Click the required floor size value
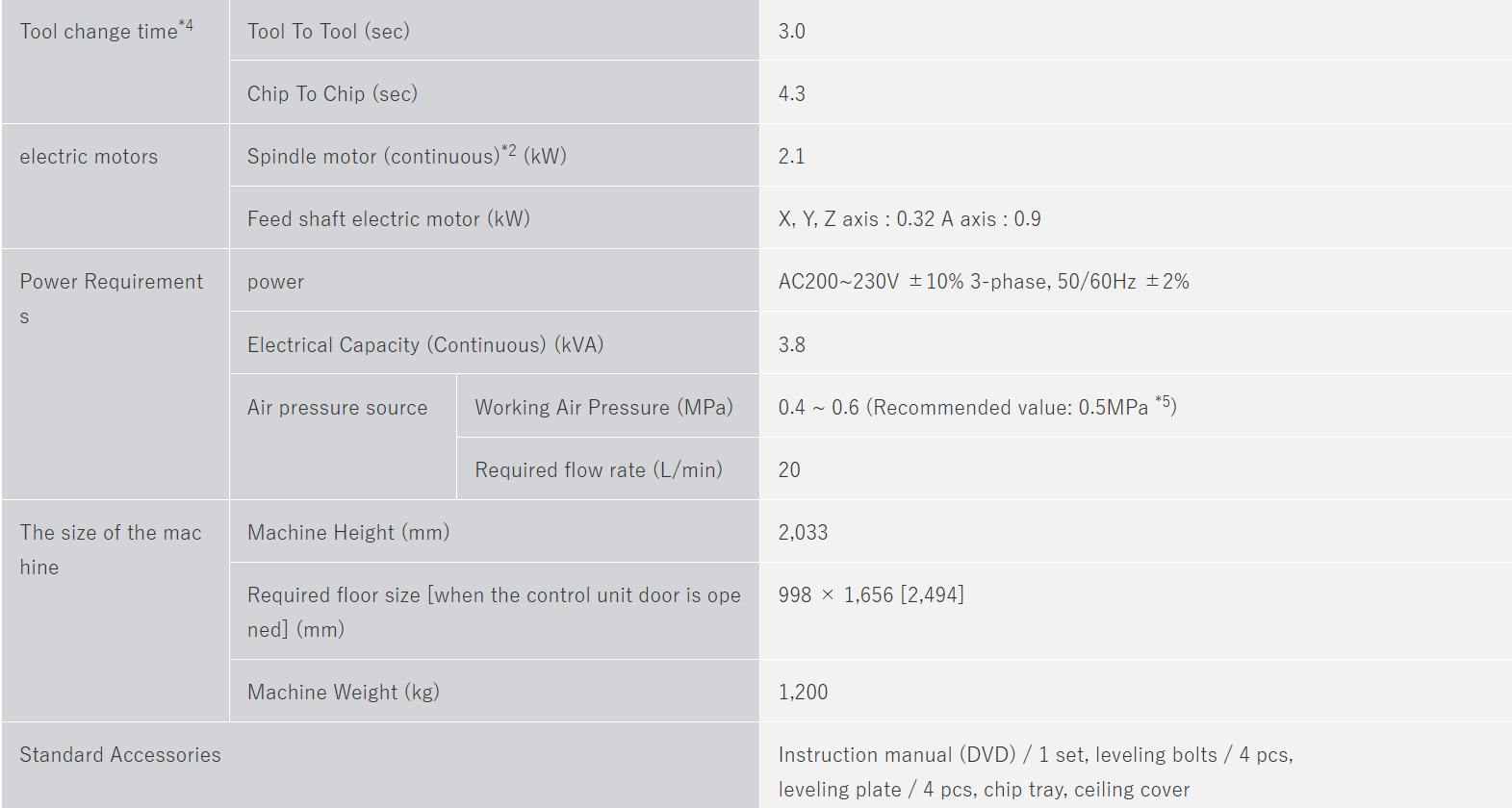This screenshot has height=808, width=1512. (x=870, y=595)
